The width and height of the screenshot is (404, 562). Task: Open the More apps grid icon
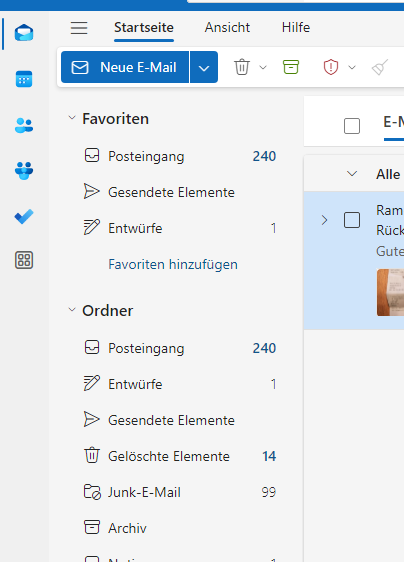(24, 260)
